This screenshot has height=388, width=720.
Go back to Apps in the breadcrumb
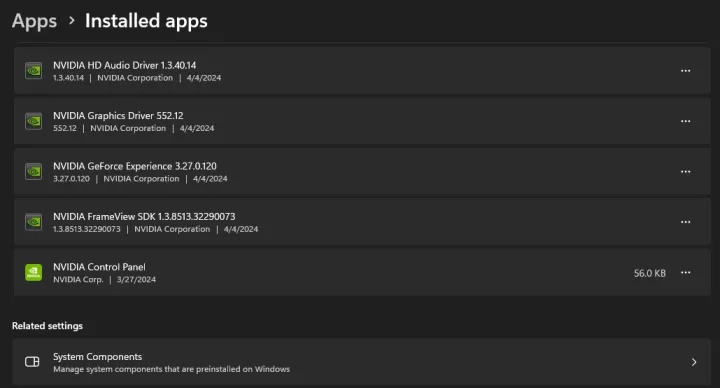34,21
